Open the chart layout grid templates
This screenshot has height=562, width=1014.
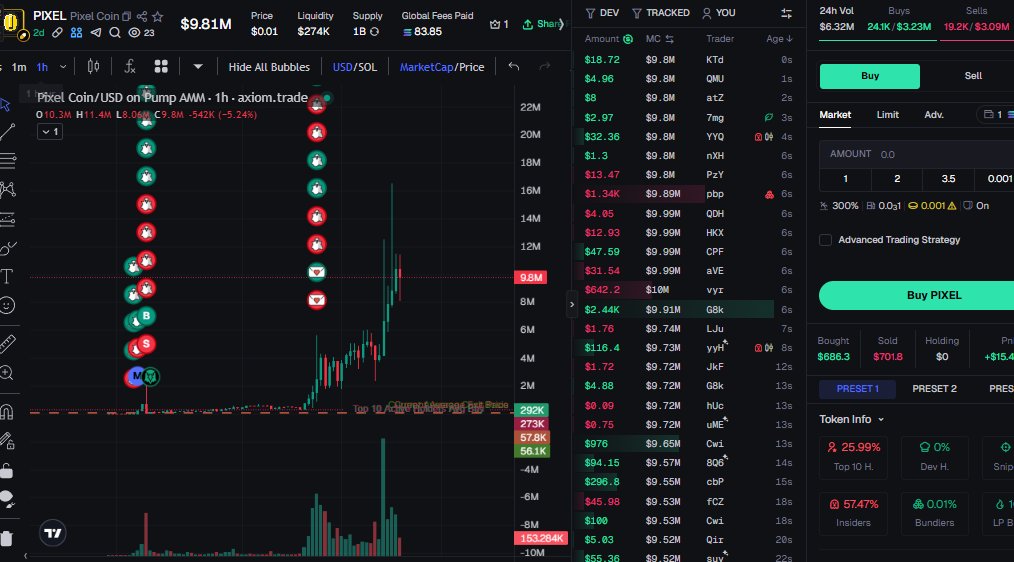click(x=161, y=67)
